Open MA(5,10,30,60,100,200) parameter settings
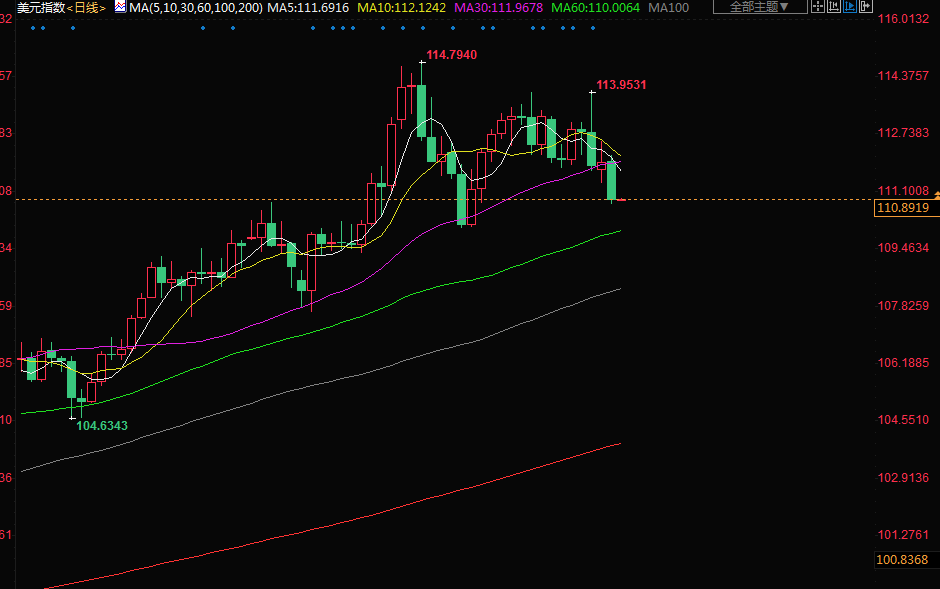 click(x=196, y=7)
